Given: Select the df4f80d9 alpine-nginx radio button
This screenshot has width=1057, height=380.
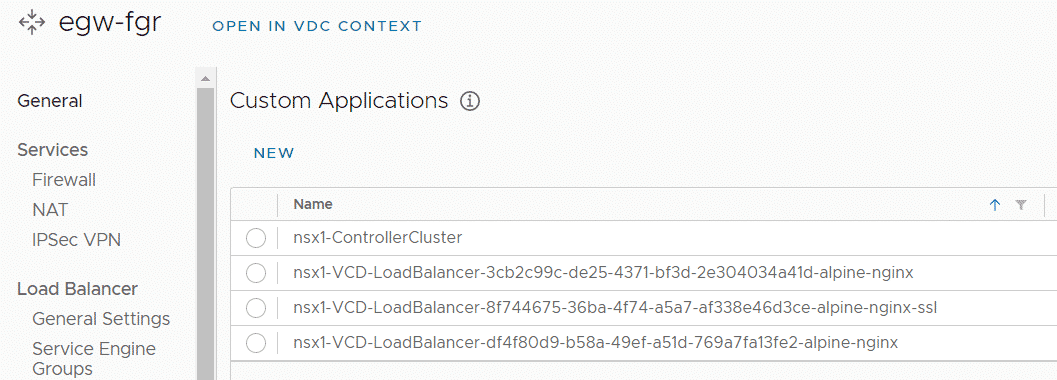Looking at the screenshot, I should click(x=256, y=343).
